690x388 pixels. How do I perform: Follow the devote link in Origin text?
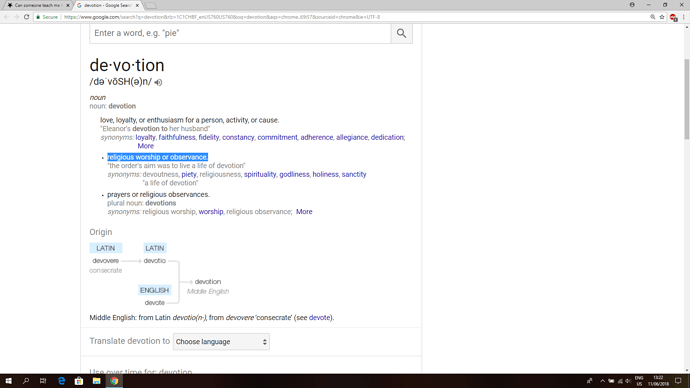click(x=319, y=318)
